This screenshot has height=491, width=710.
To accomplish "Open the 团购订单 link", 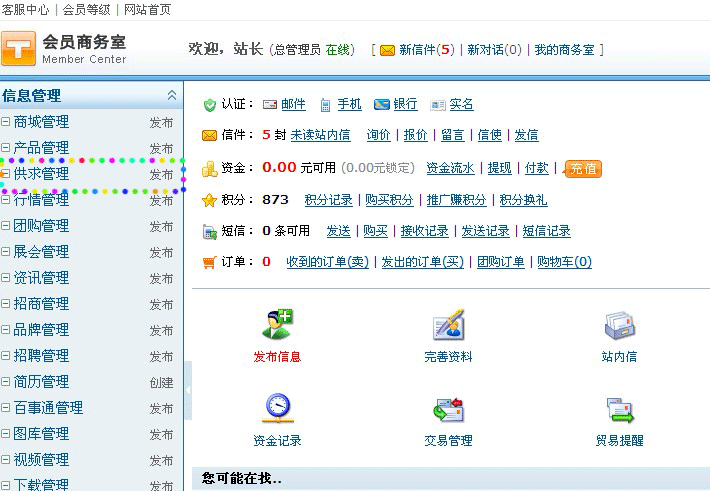I will tap(500, 262).
